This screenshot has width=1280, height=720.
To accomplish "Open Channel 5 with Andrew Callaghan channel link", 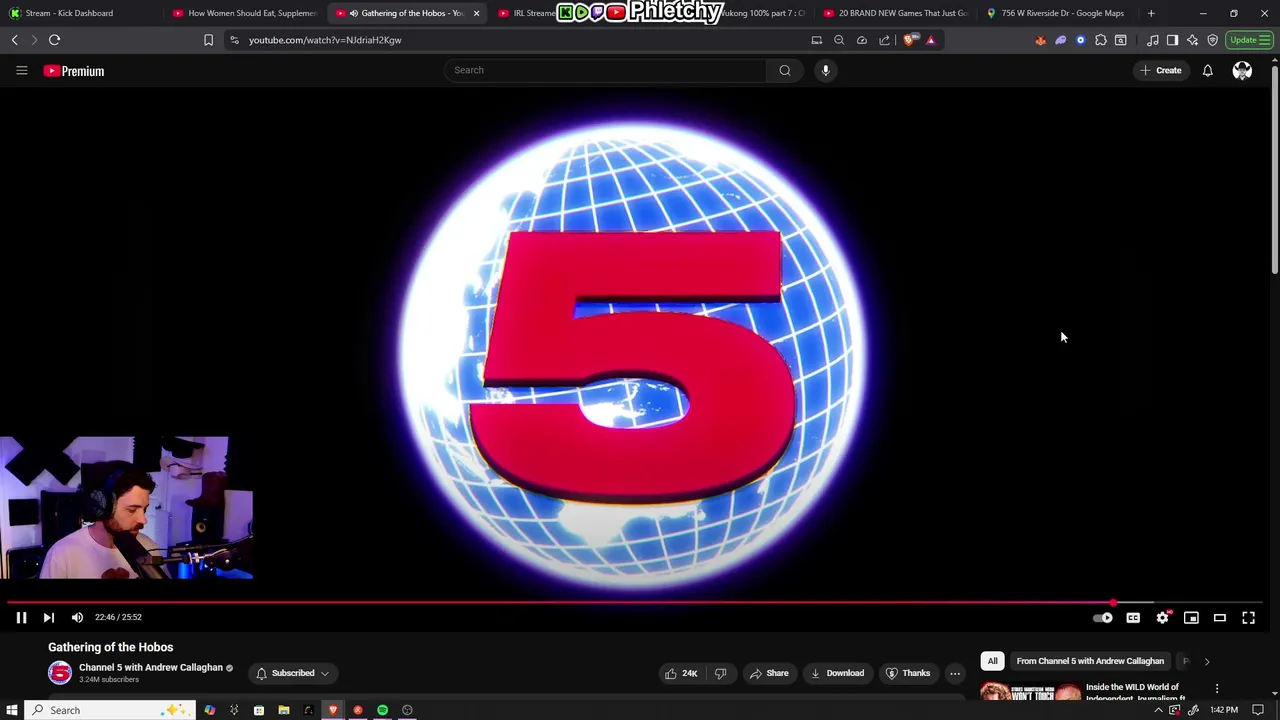I will 151,667.
